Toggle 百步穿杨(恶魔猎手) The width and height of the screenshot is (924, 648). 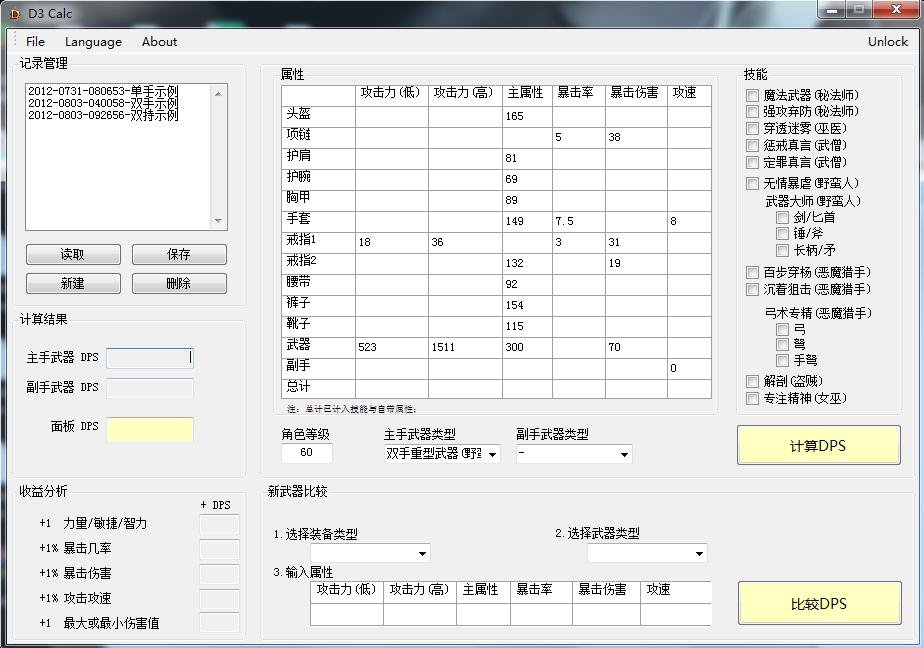pyautogui.click(x=752, y=271)
